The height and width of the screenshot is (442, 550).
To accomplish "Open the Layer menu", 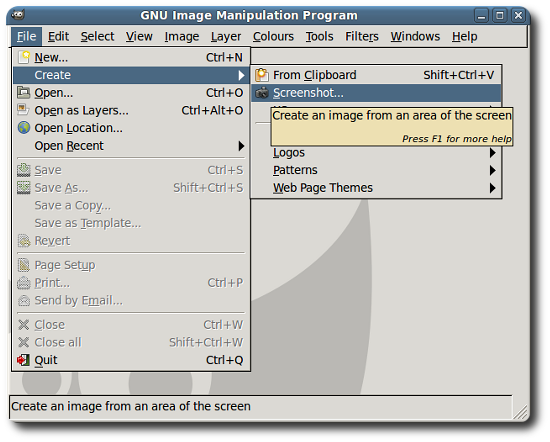I will tap(226, 36).
